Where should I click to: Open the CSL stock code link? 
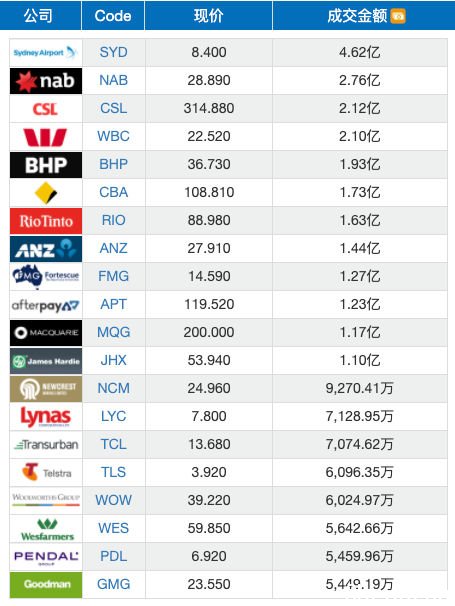(113, 108)
